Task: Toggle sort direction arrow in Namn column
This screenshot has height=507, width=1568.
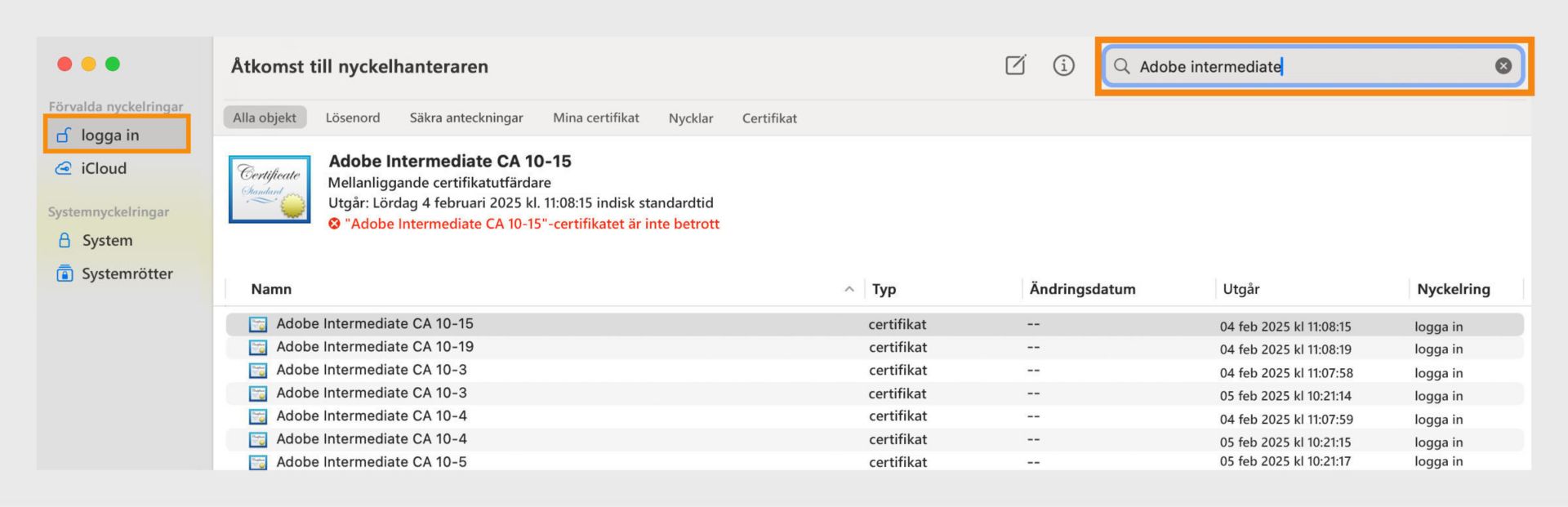Action: [849, 289]
